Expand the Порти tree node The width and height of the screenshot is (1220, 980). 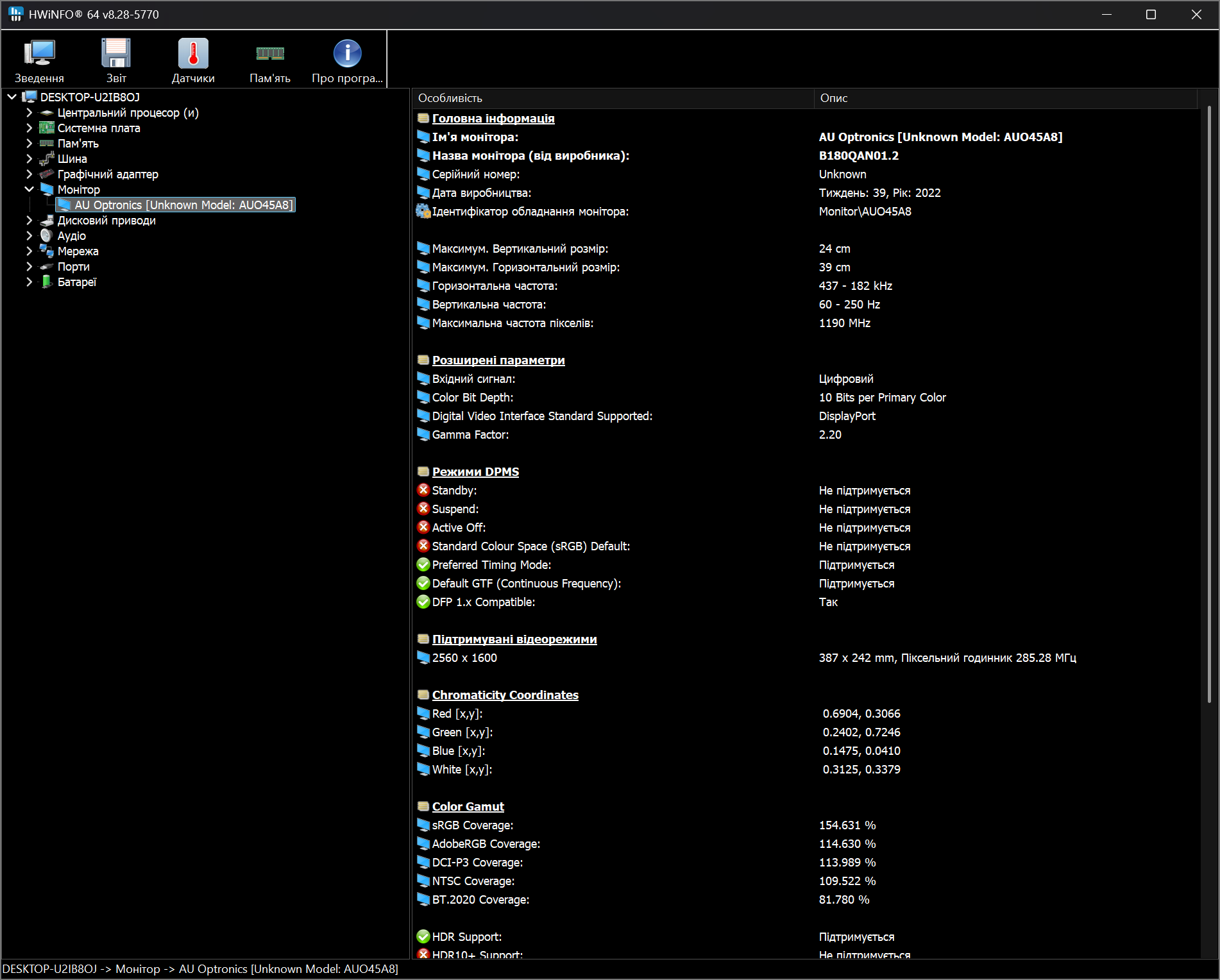click(29, 267)
